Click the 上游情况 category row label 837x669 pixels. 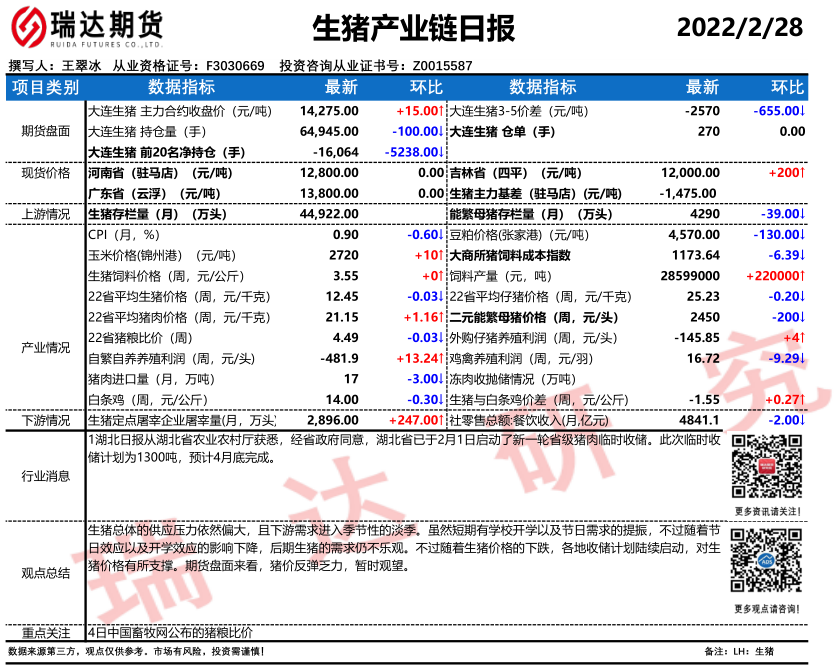pyautogui.click(x=45, y=213)
